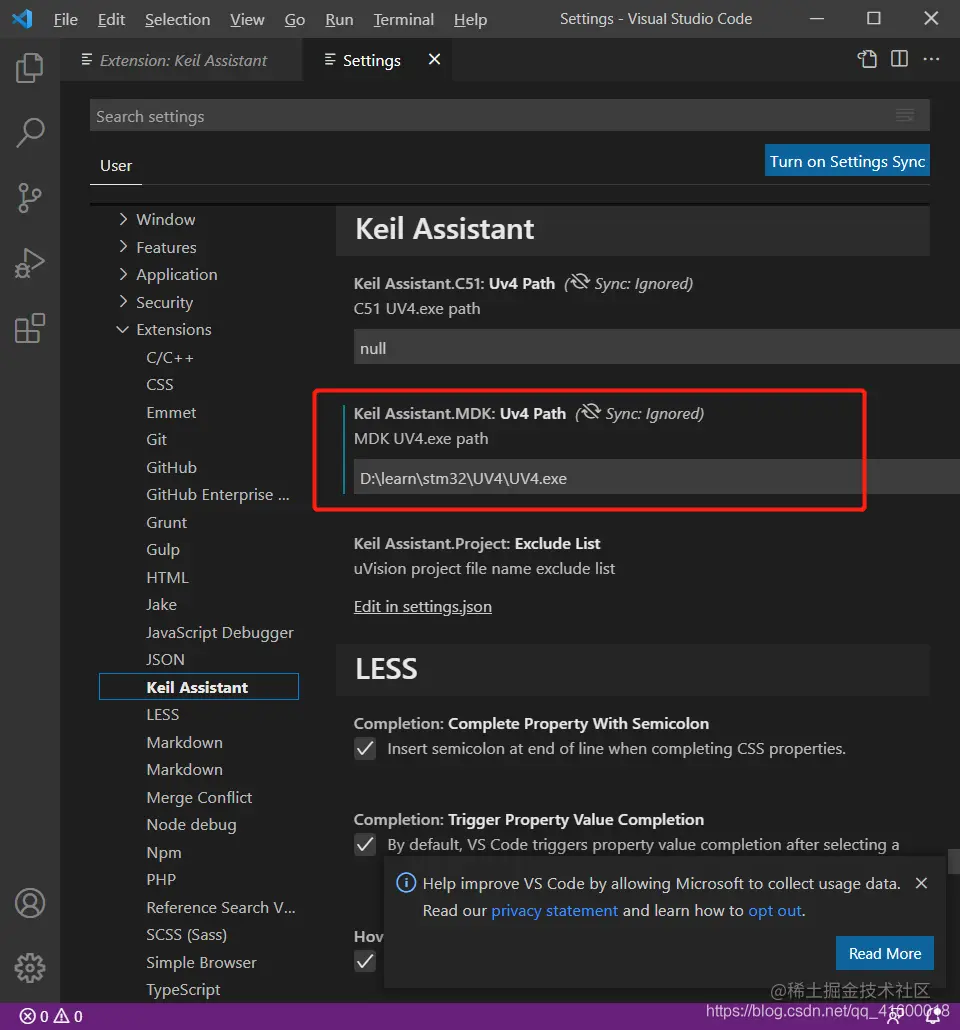This screenshot has width=960, height=1030.
Task: Click sync ignored icon for MDK Uv4 Path
Action: coord(590,413)
